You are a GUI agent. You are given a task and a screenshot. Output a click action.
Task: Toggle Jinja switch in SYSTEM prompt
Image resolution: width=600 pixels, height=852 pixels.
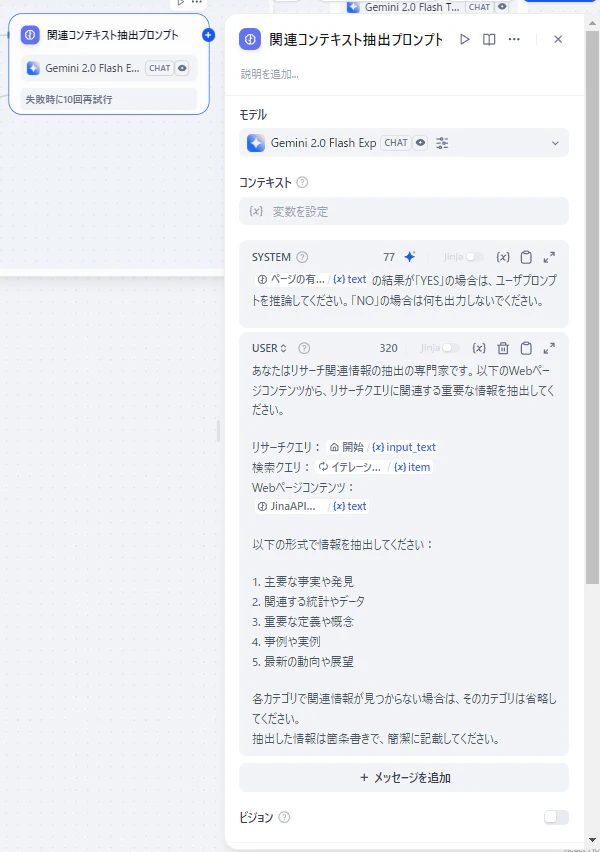(474, 257)
